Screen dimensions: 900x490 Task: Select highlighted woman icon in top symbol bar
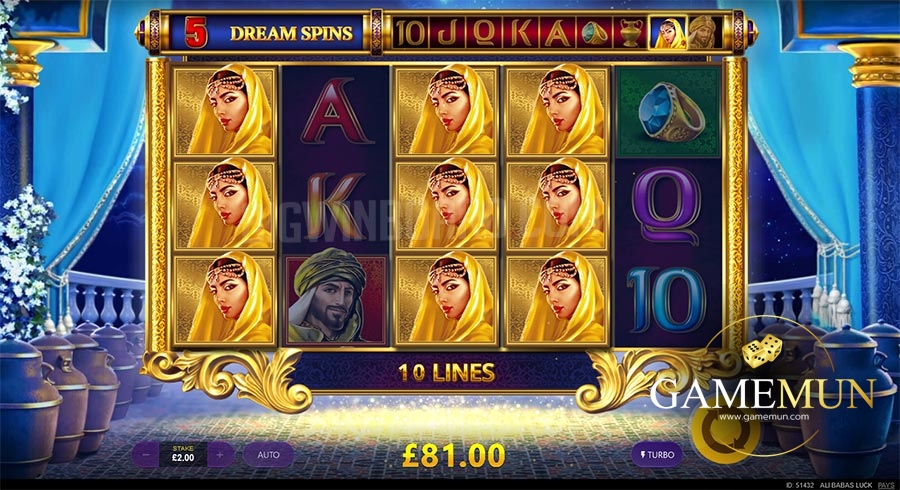[x=668, y=33]
